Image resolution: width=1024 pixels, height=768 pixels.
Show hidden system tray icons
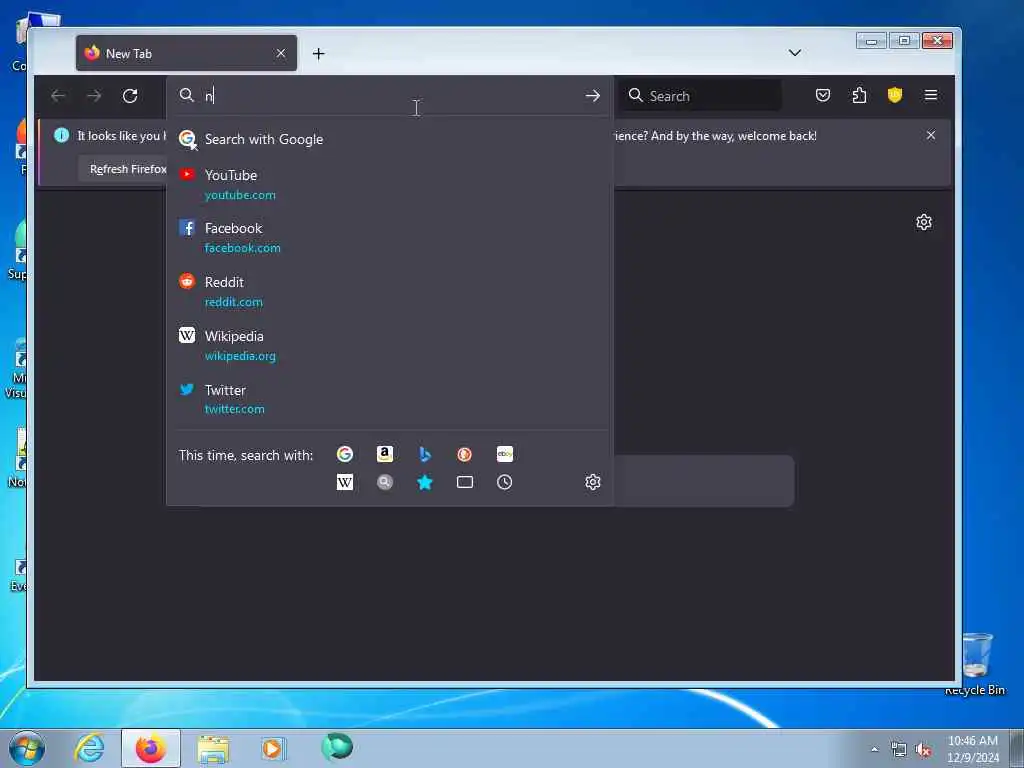pos(874,750)
